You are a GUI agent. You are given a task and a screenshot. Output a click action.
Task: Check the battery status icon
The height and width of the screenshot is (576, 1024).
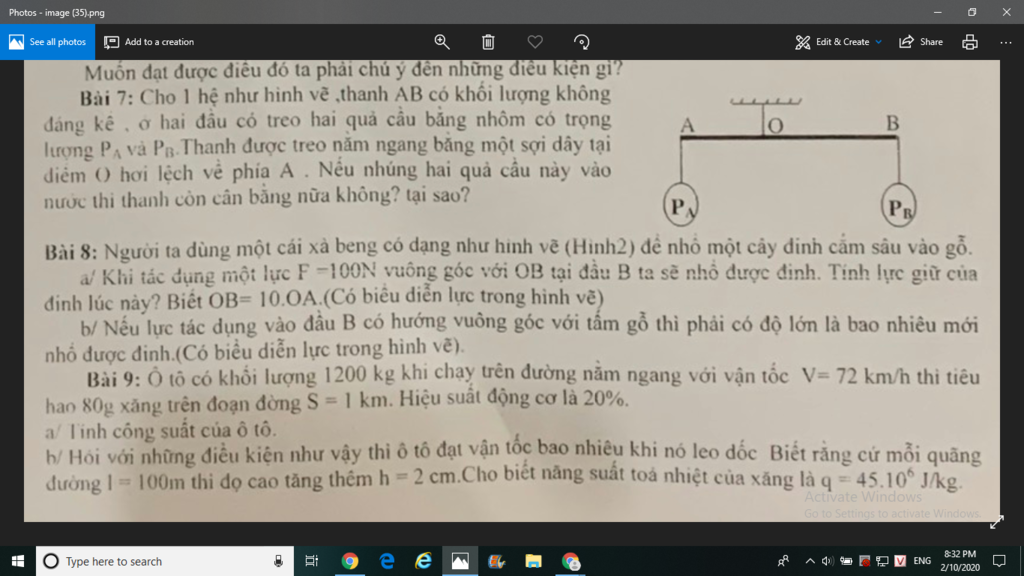pos(846,561)
